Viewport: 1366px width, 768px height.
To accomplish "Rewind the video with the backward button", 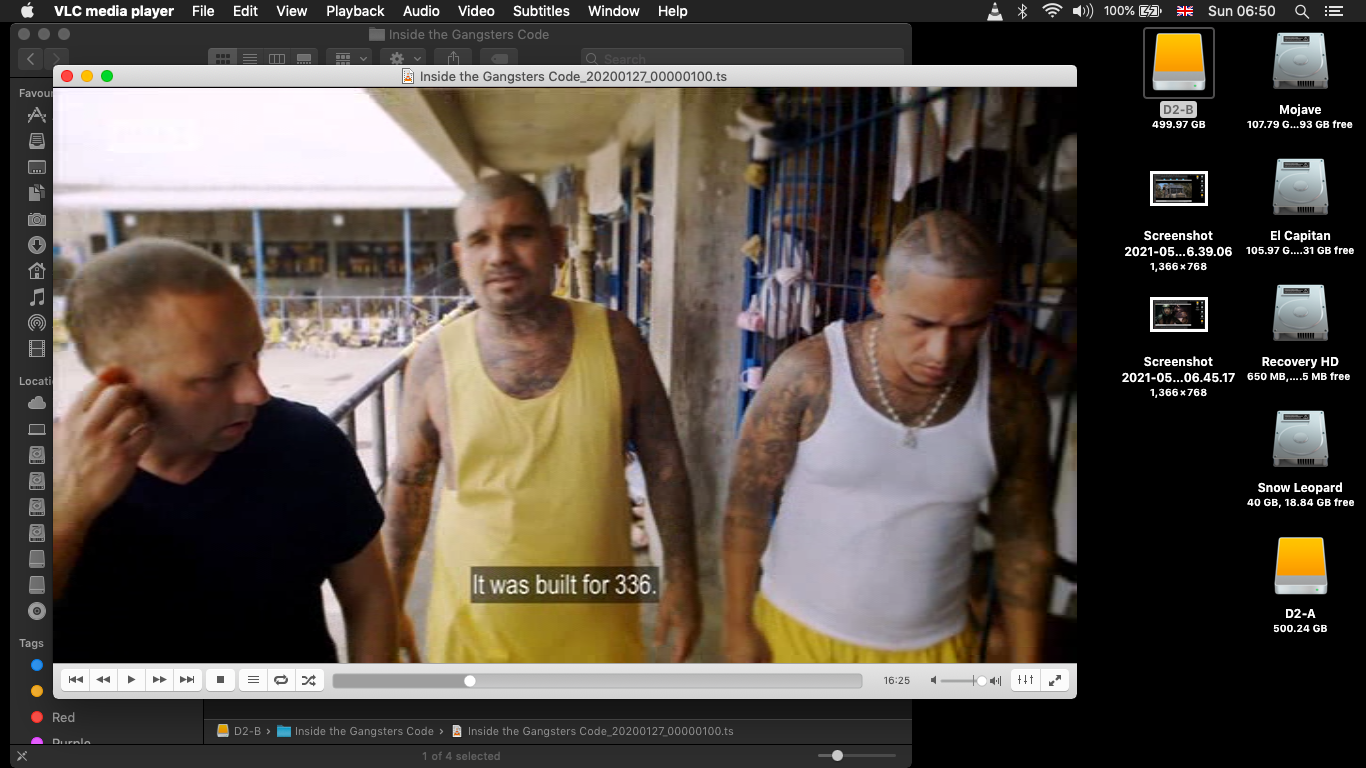I will pos(103,680).
